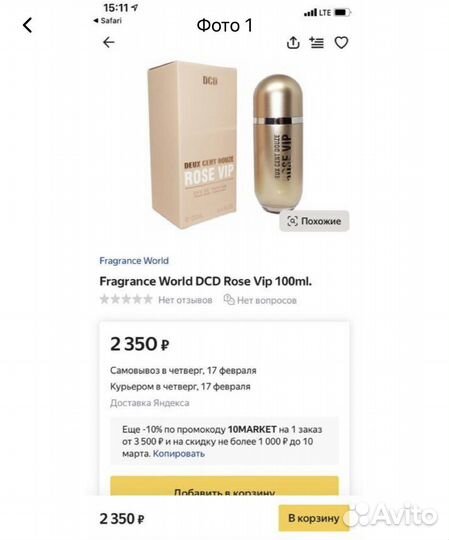Viewport: 449px width, 540px height.
Task: Go back with the large chevron arrow
Action: click(28, 25)
